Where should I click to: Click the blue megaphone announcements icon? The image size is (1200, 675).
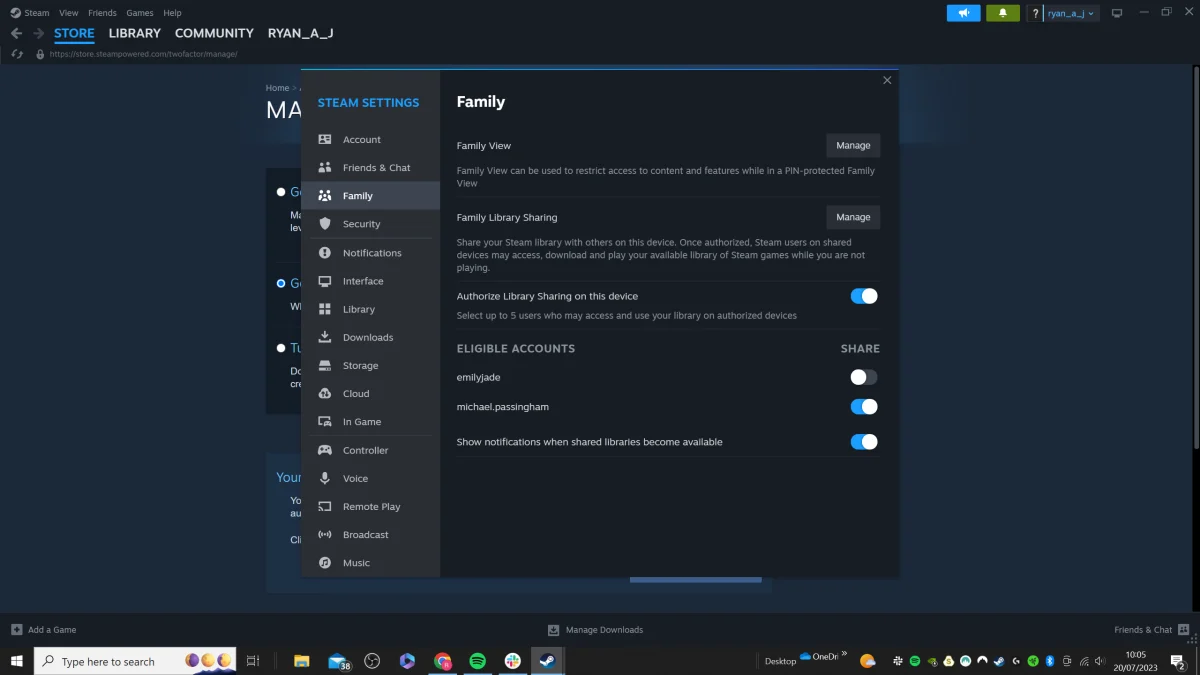pyautogui.click(x=963, y=13)
